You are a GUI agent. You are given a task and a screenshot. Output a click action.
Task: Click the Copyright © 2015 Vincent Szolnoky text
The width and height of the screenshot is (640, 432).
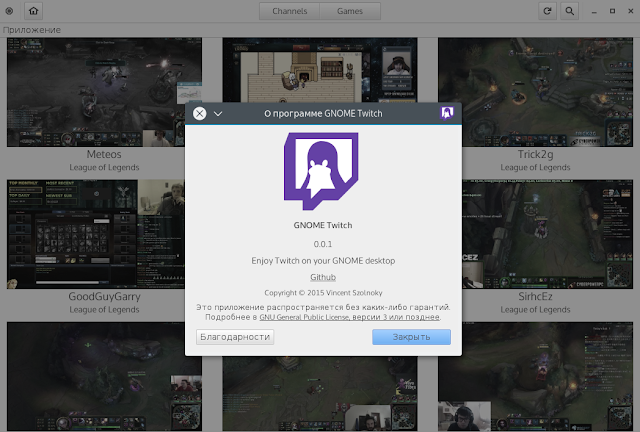tap(323, 293)
